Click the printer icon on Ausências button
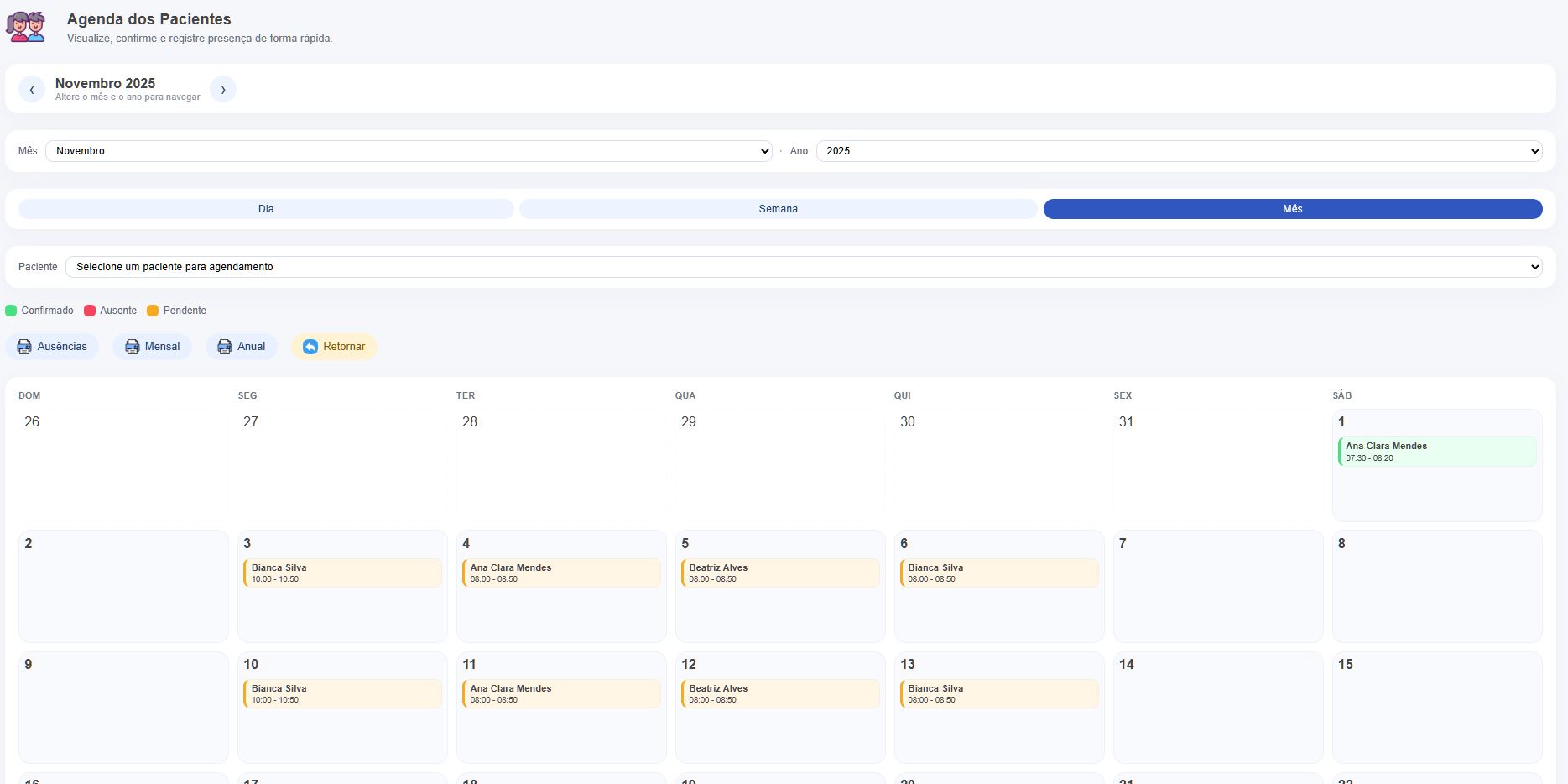Viewport: 1568px width, 784px height. click(24, 347)
